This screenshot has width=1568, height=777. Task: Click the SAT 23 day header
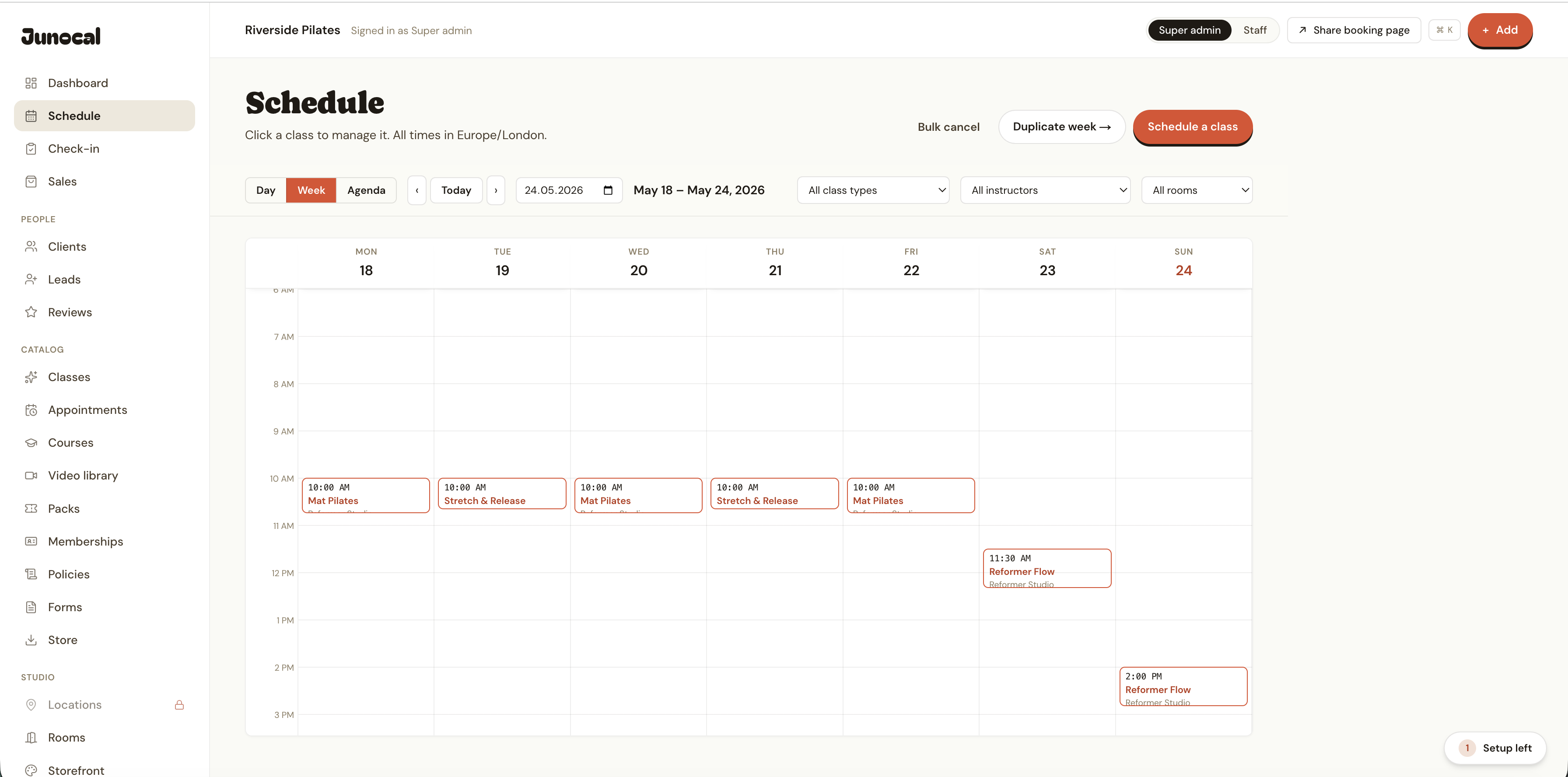click(x=1047, y=263)
